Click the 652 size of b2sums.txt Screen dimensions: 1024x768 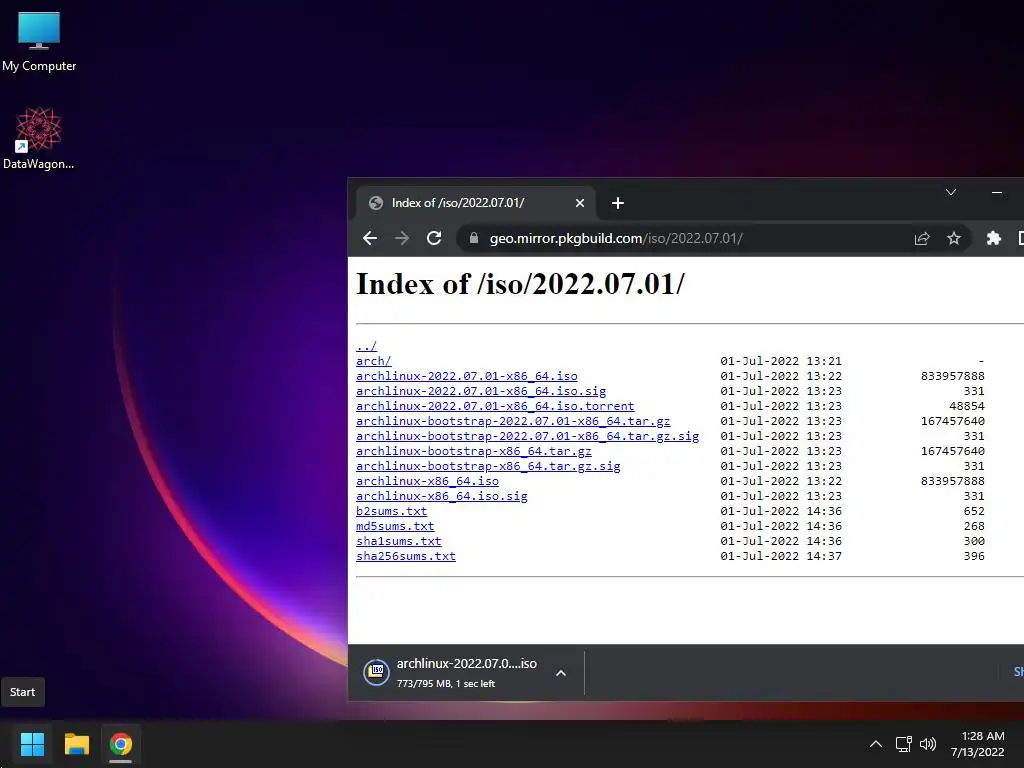coord(974,511)
